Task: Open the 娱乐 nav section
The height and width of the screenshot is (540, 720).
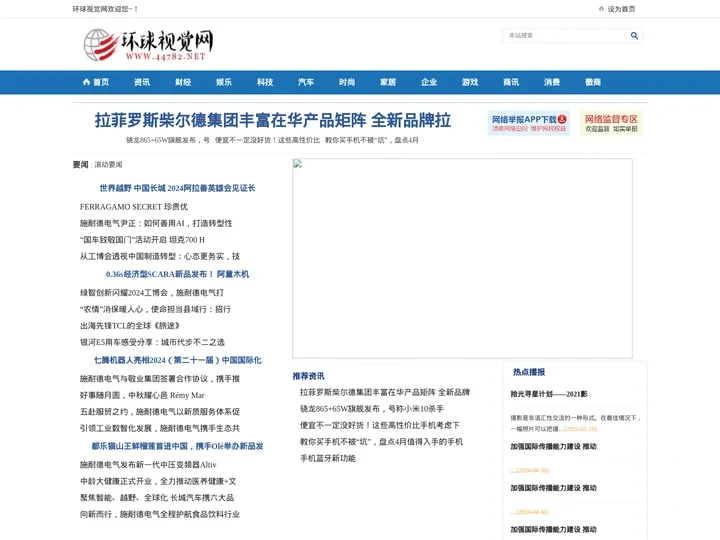Action: click(x=224, y=82)
